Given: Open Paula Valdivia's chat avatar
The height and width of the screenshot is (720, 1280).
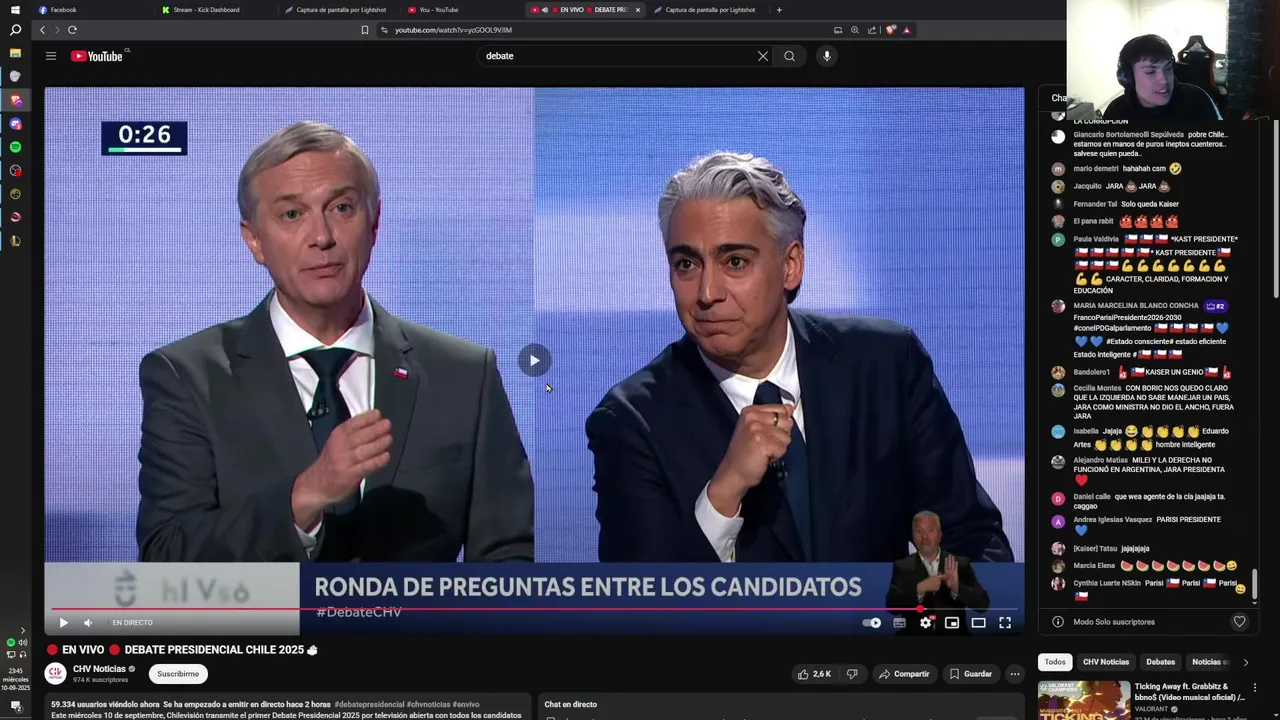Looking at the screenshot, I should [1058, 240].
